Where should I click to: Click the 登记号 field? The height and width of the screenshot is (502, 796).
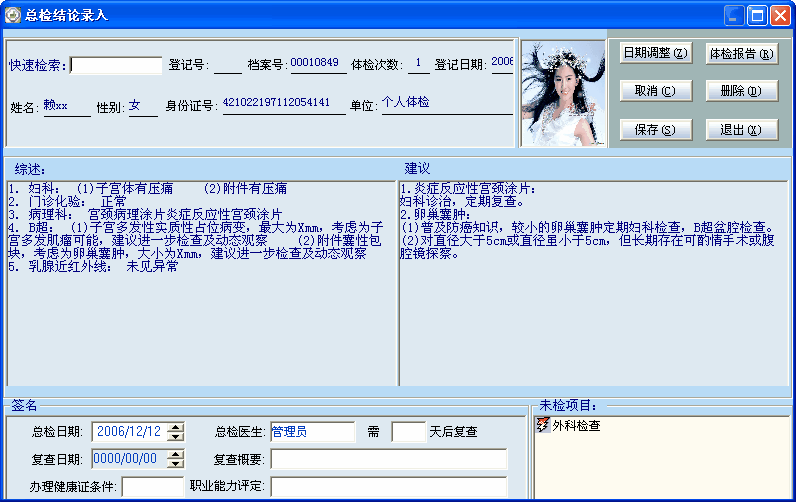coord(227,64)
